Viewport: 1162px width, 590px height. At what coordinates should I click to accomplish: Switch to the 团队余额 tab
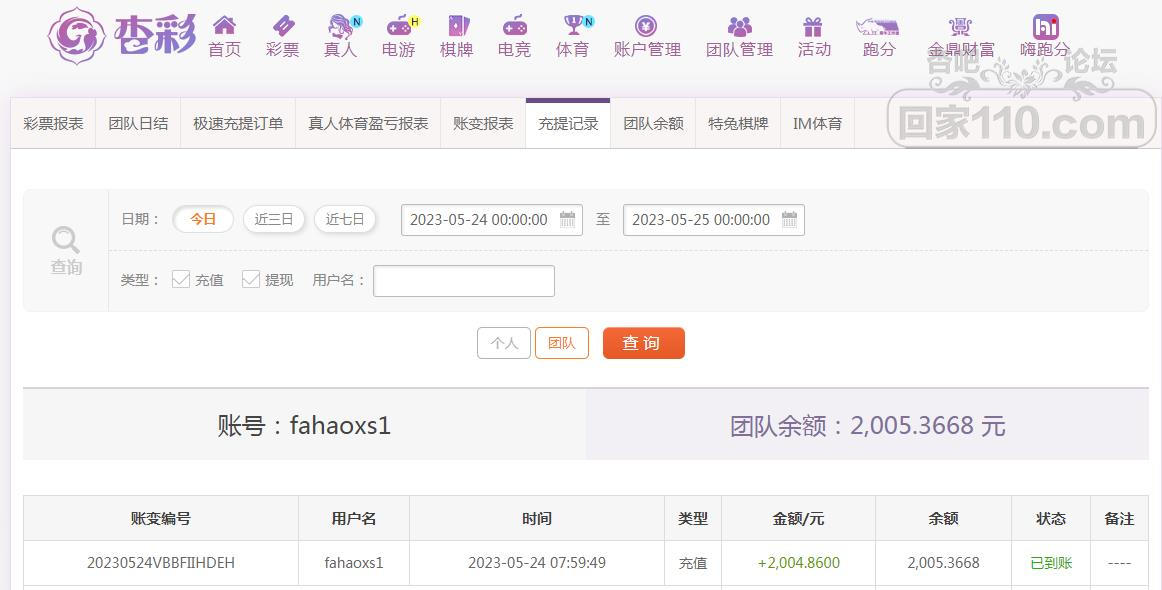coord(653,124)
